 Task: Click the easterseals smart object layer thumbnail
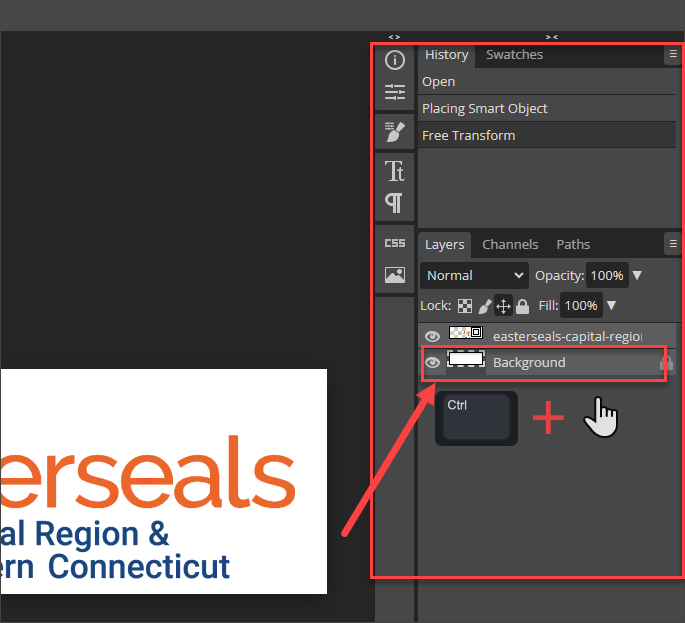466,333
